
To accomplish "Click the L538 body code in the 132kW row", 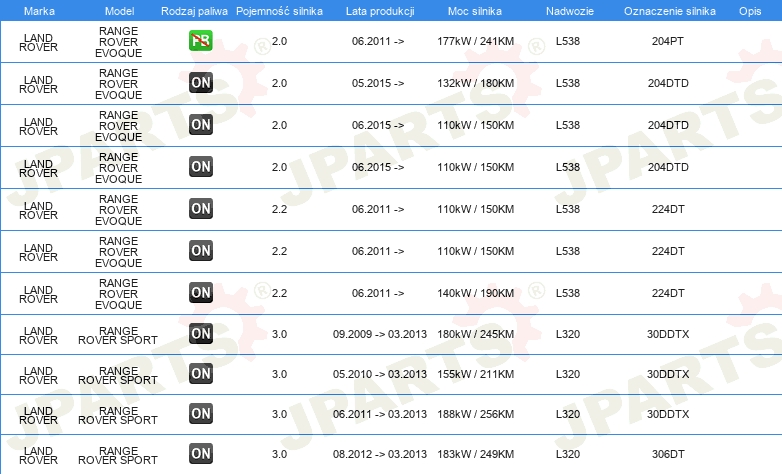I will [568, 83].
